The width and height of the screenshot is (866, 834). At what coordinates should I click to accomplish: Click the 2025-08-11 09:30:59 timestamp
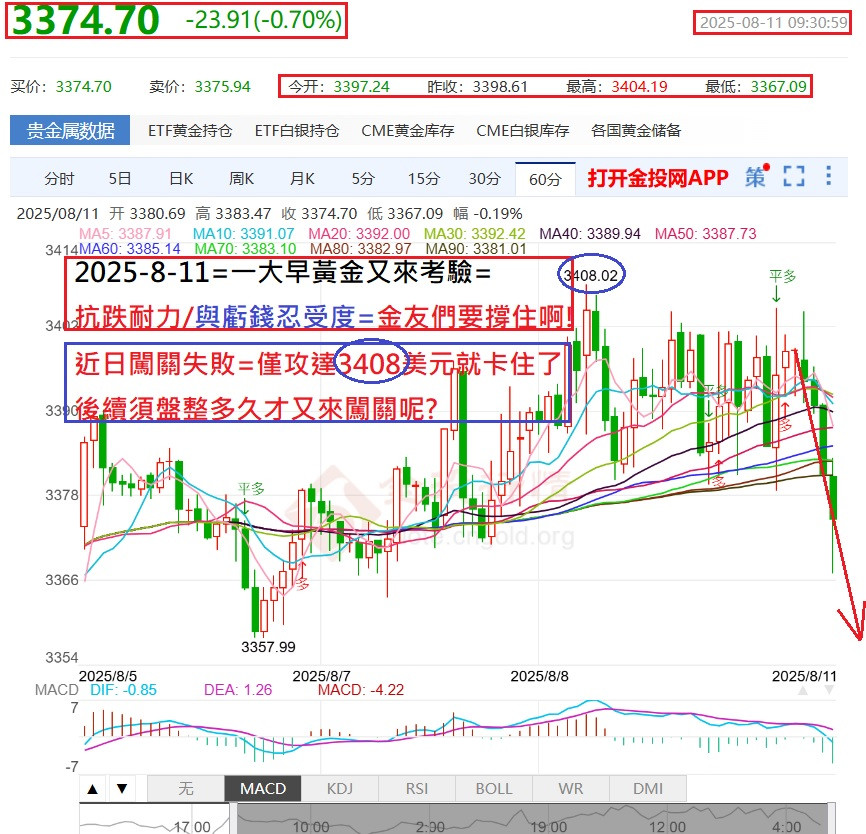[773, 23]
